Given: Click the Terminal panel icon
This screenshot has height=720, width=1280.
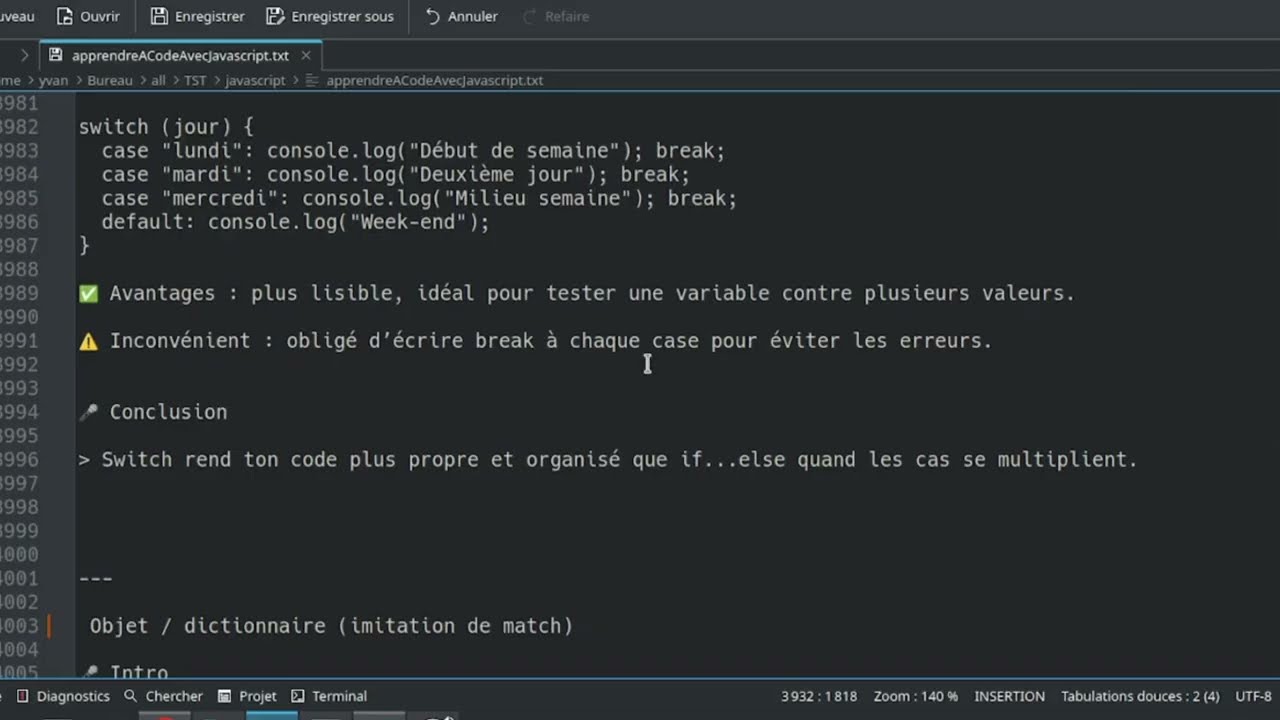Looking at the screenshot, I should 298,696.
